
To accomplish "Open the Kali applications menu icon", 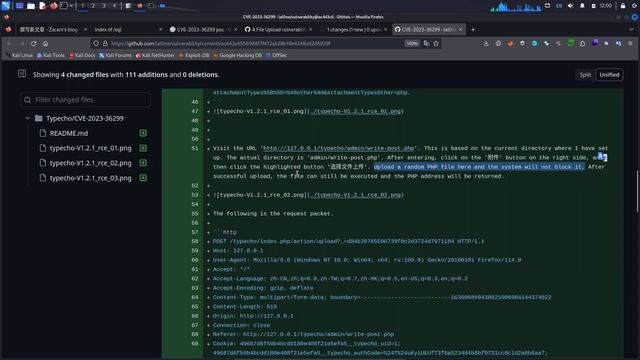I will click(5, 6).
